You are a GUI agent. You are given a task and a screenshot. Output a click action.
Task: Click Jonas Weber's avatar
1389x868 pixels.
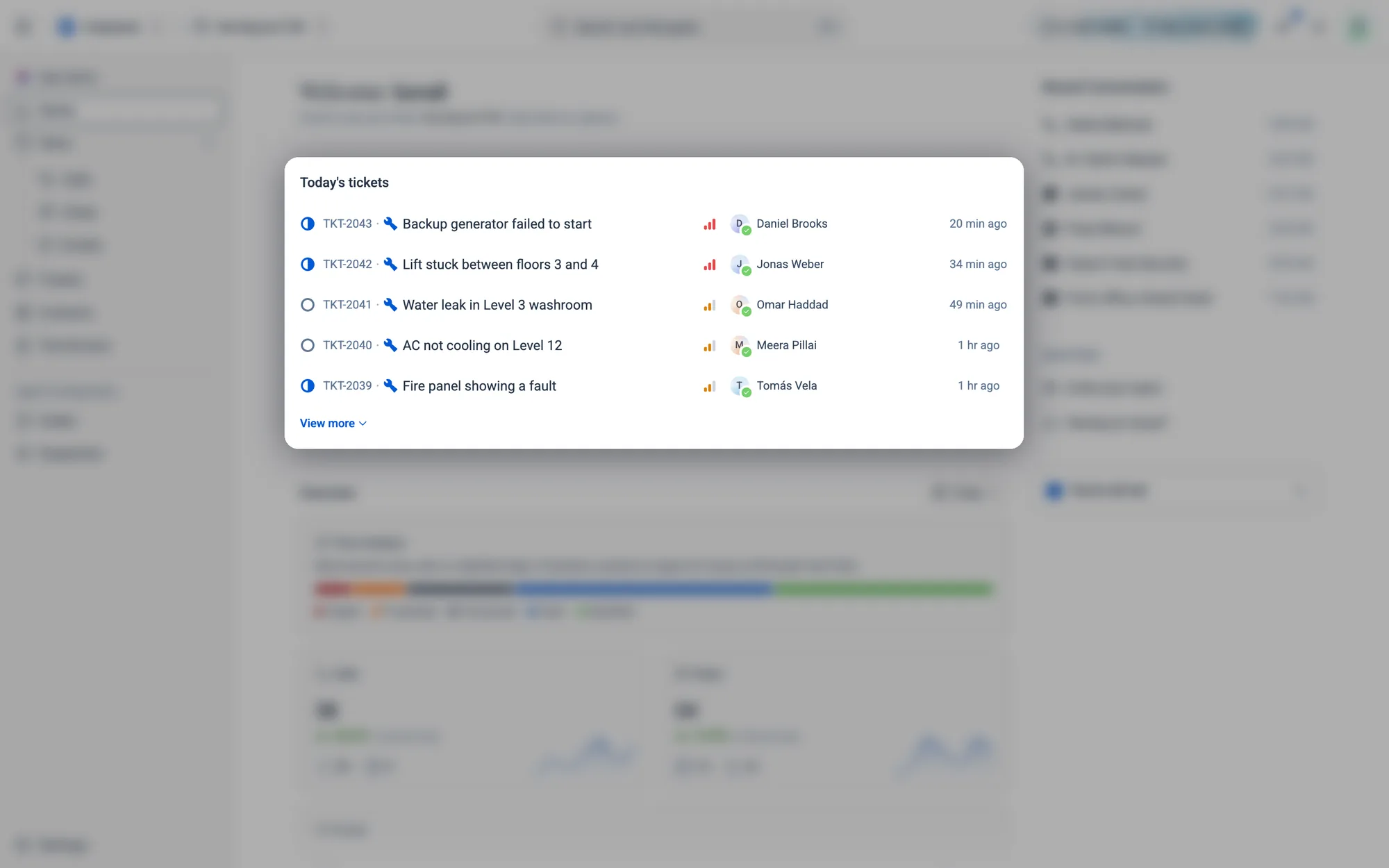(740, 265)
